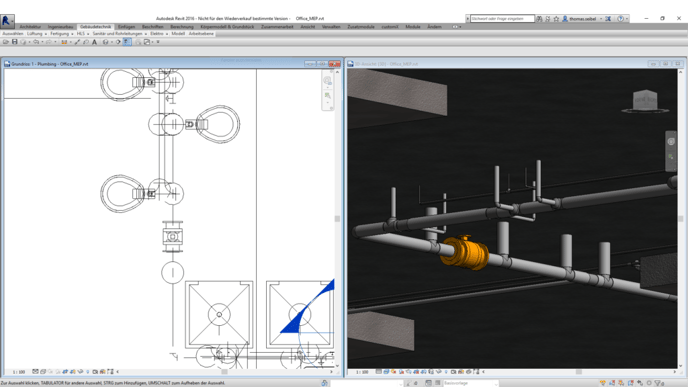This screenshot has width=688, height=387.
Task: Toggle Select Links option in status bar
Action: pos(603,383)
